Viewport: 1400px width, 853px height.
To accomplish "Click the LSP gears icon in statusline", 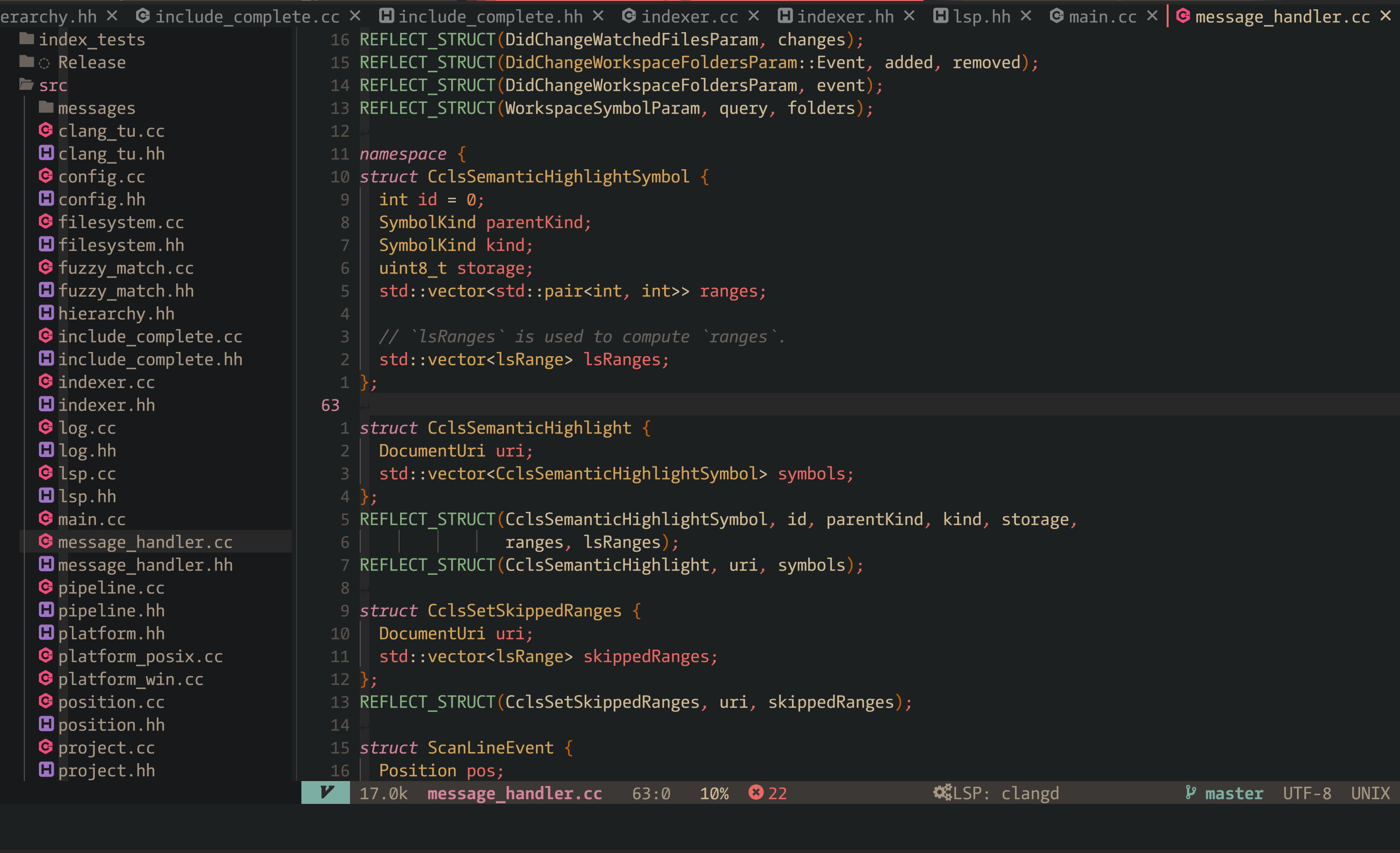I will 942,792.
